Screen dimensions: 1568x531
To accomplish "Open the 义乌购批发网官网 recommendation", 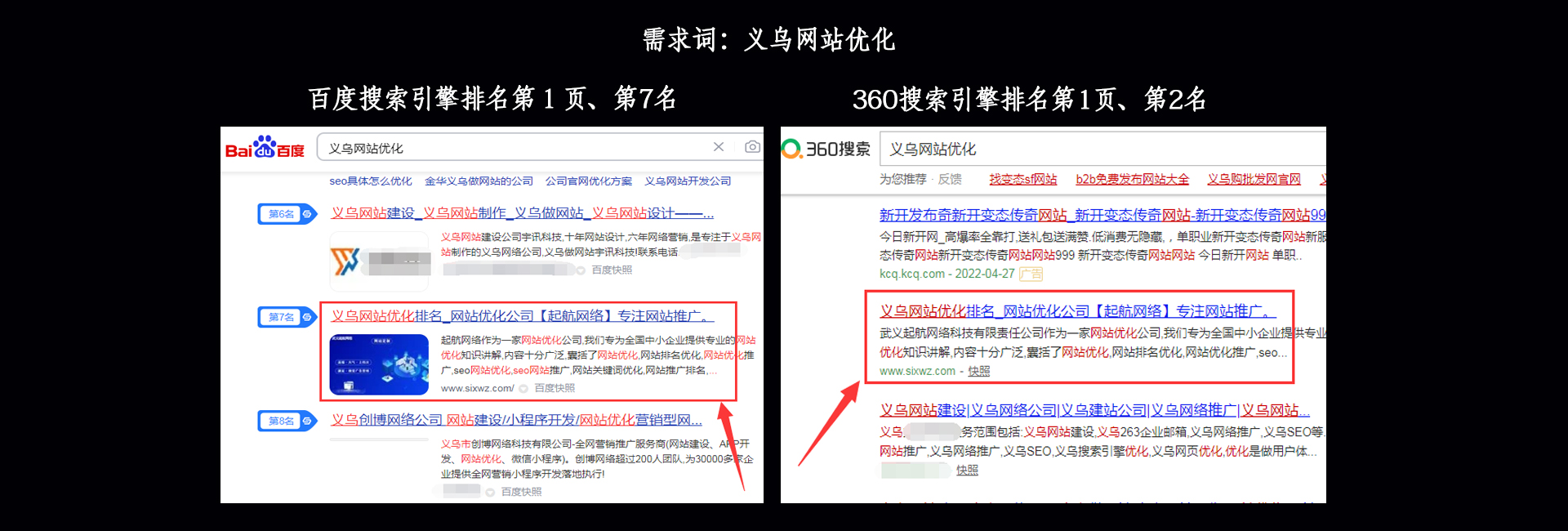I will coord(1254,180).
